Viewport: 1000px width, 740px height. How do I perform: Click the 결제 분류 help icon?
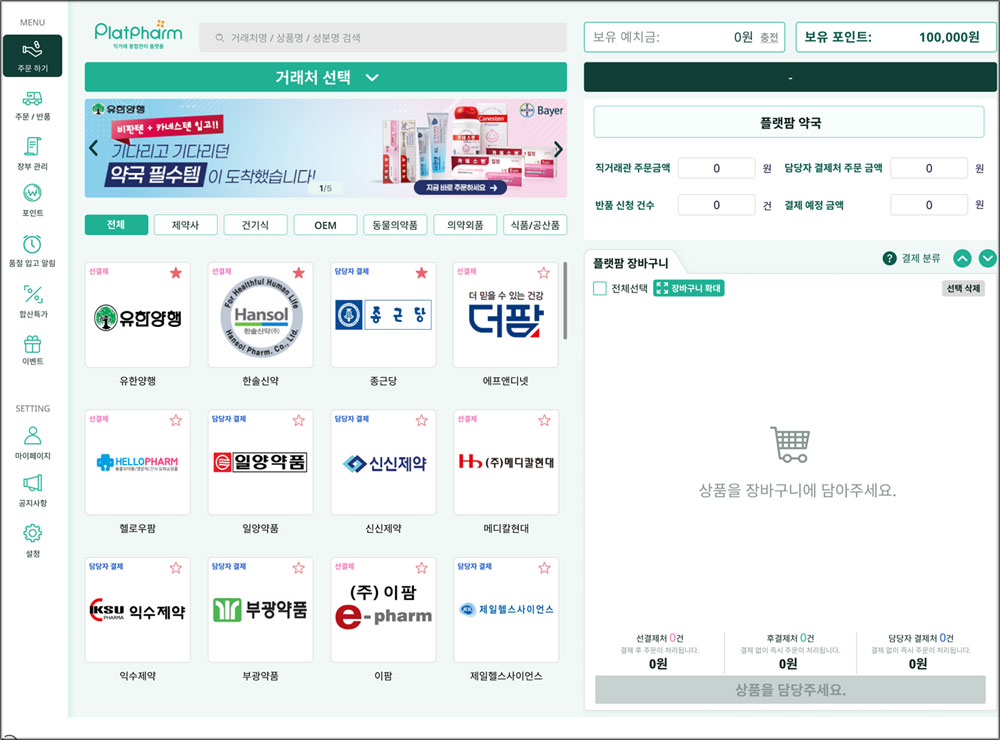coord(889,258)
